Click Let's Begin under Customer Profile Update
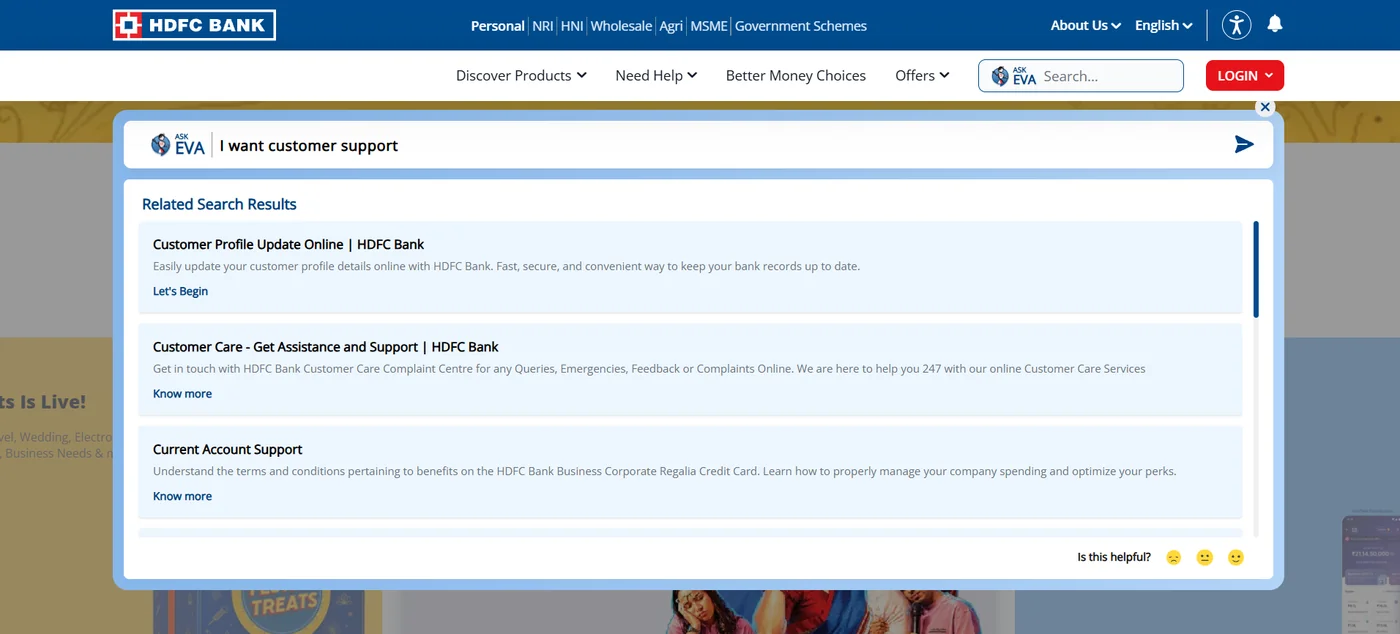 coord(180,291)
